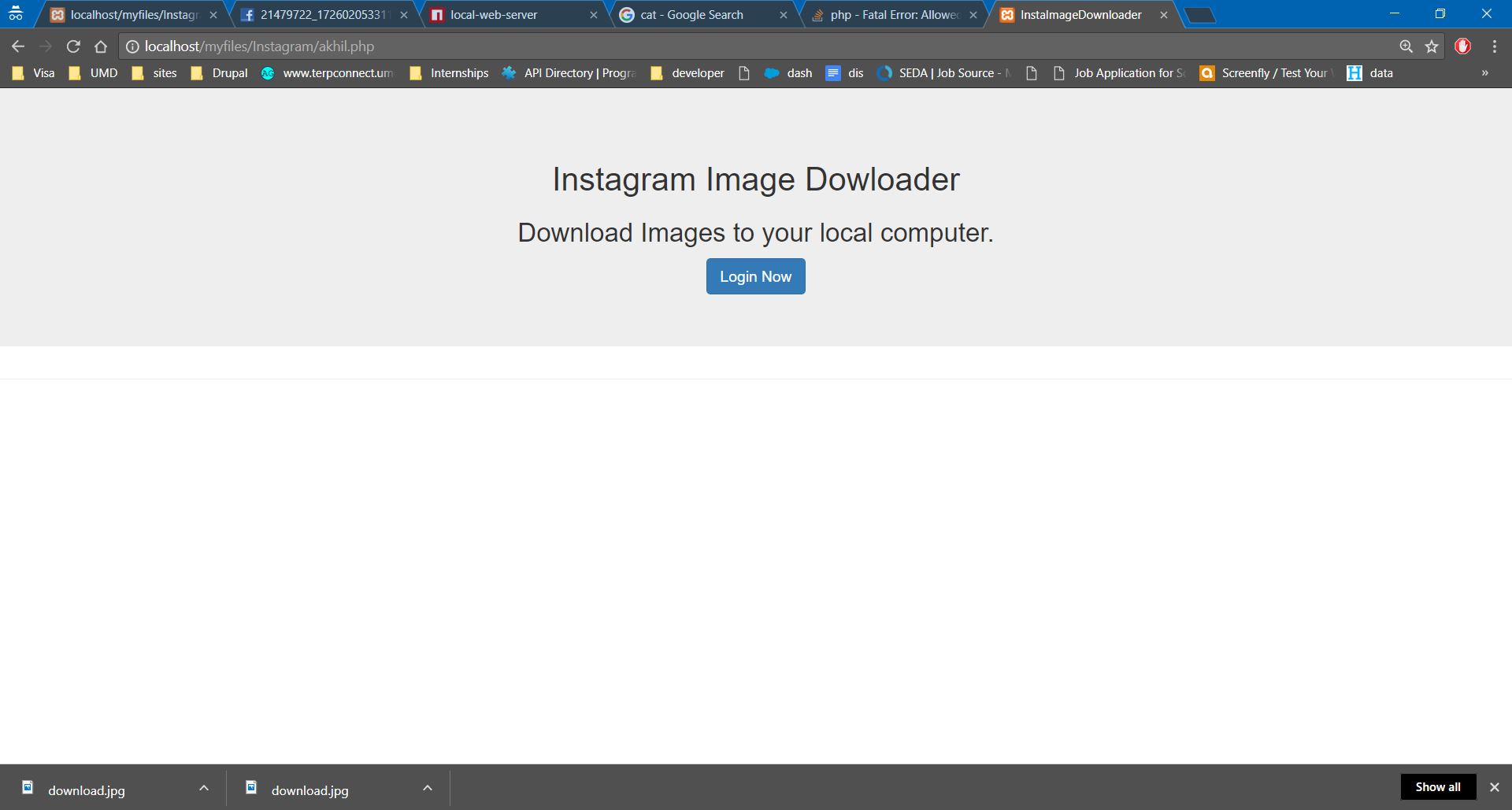This screenshot has height=810, width=1512.
Task: Close the Facebook 21479722 tab
Action: point(404,15)
